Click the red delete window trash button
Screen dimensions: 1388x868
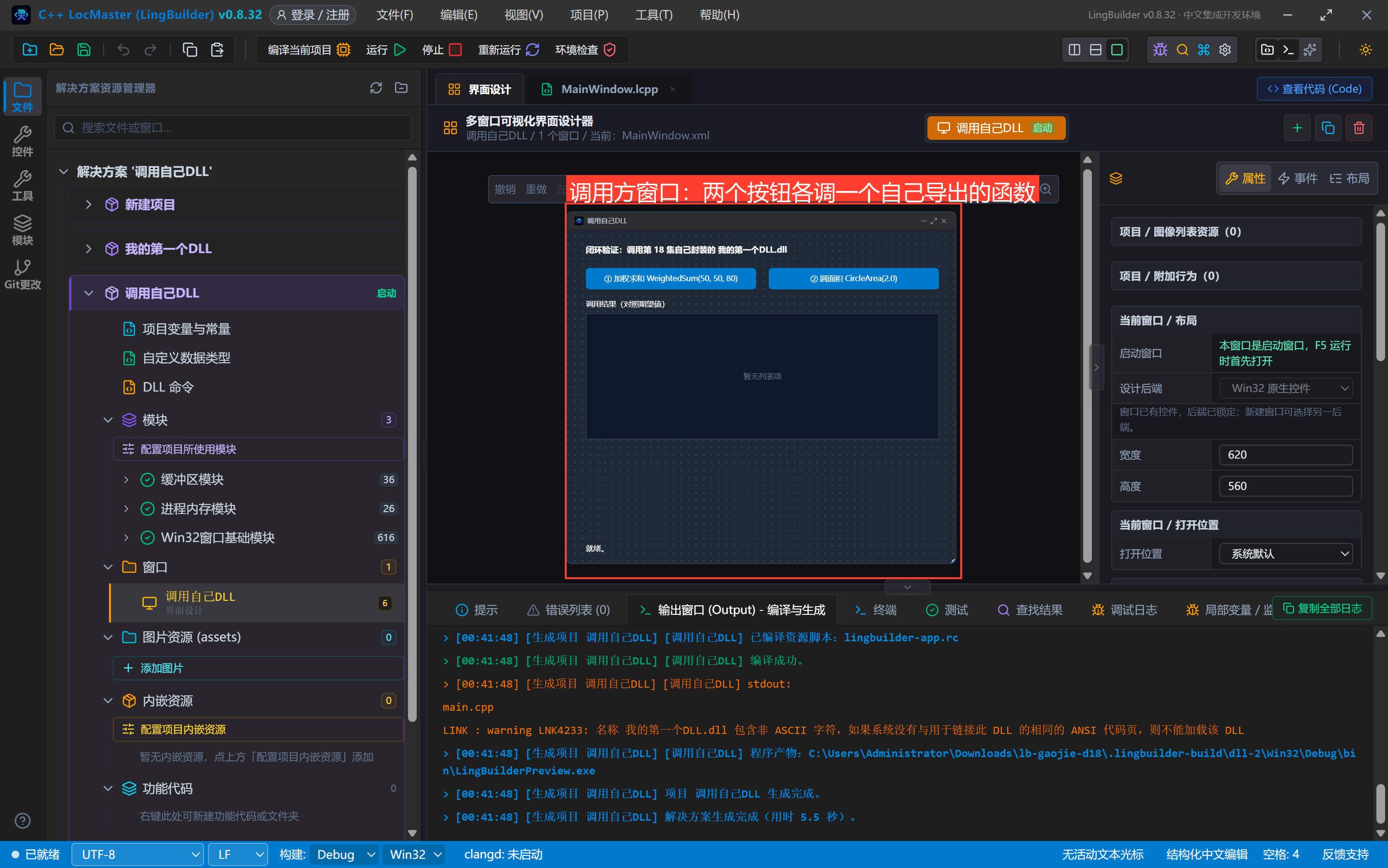(x=1359, y=127)
